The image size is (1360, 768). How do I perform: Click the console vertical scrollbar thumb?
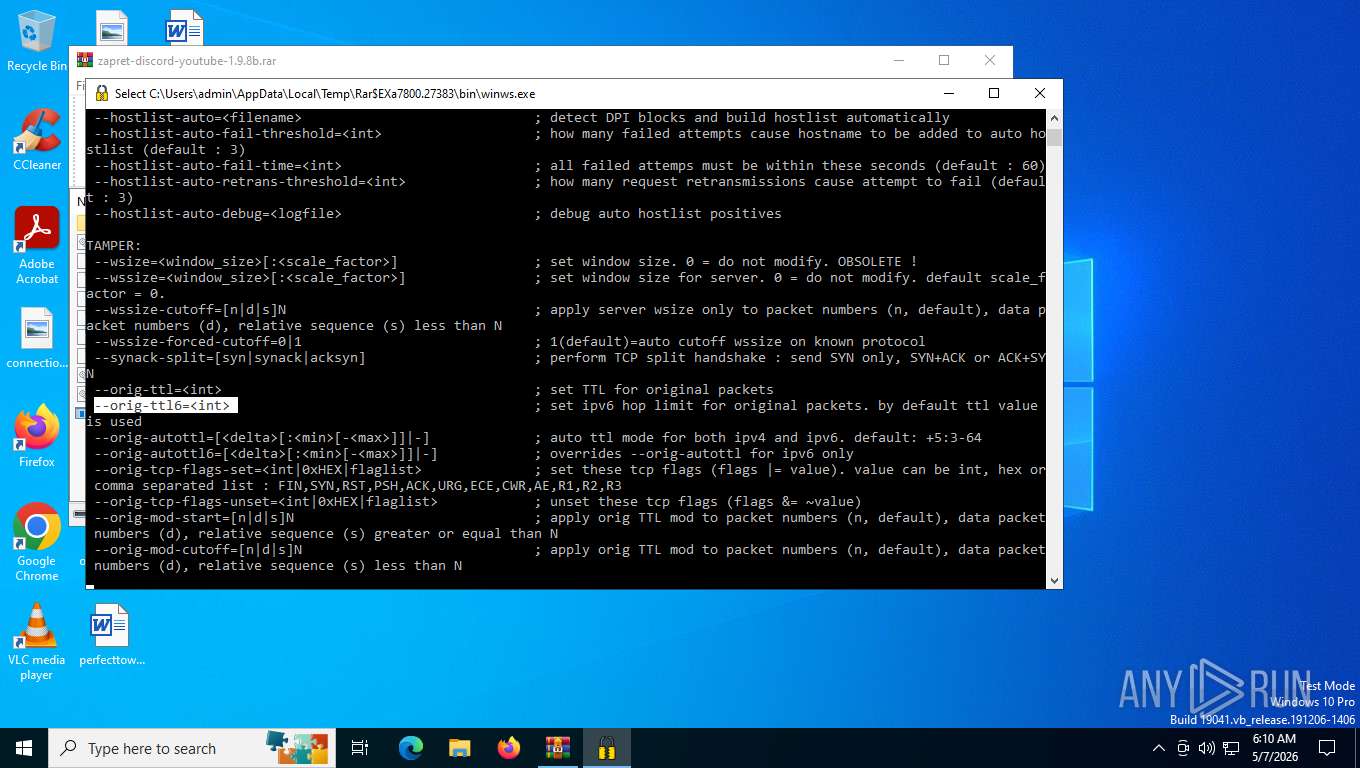(x=1054, y=138)
